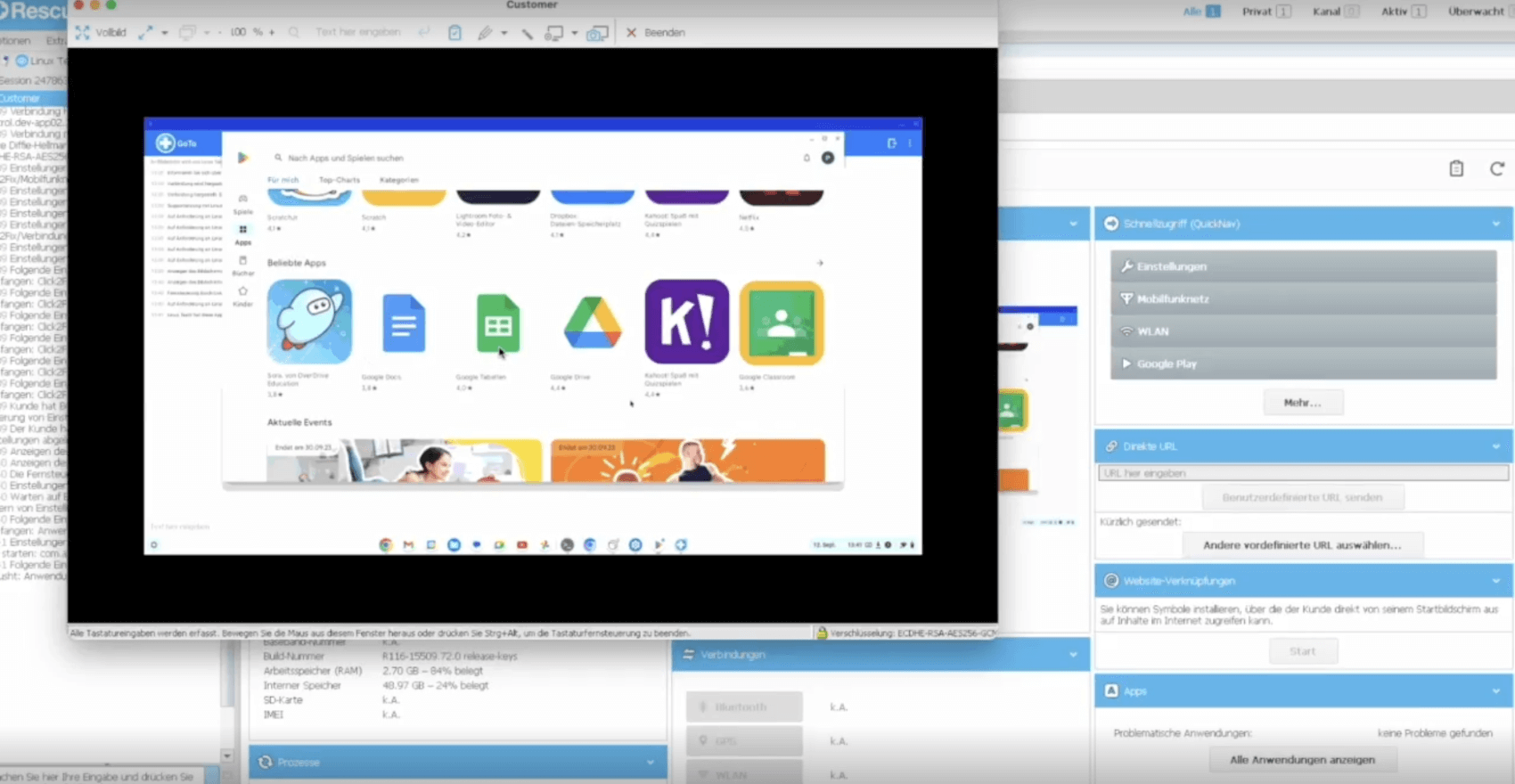Open the Play Store account avatar
Screen dimensions: 1515x784
(828, 158)
